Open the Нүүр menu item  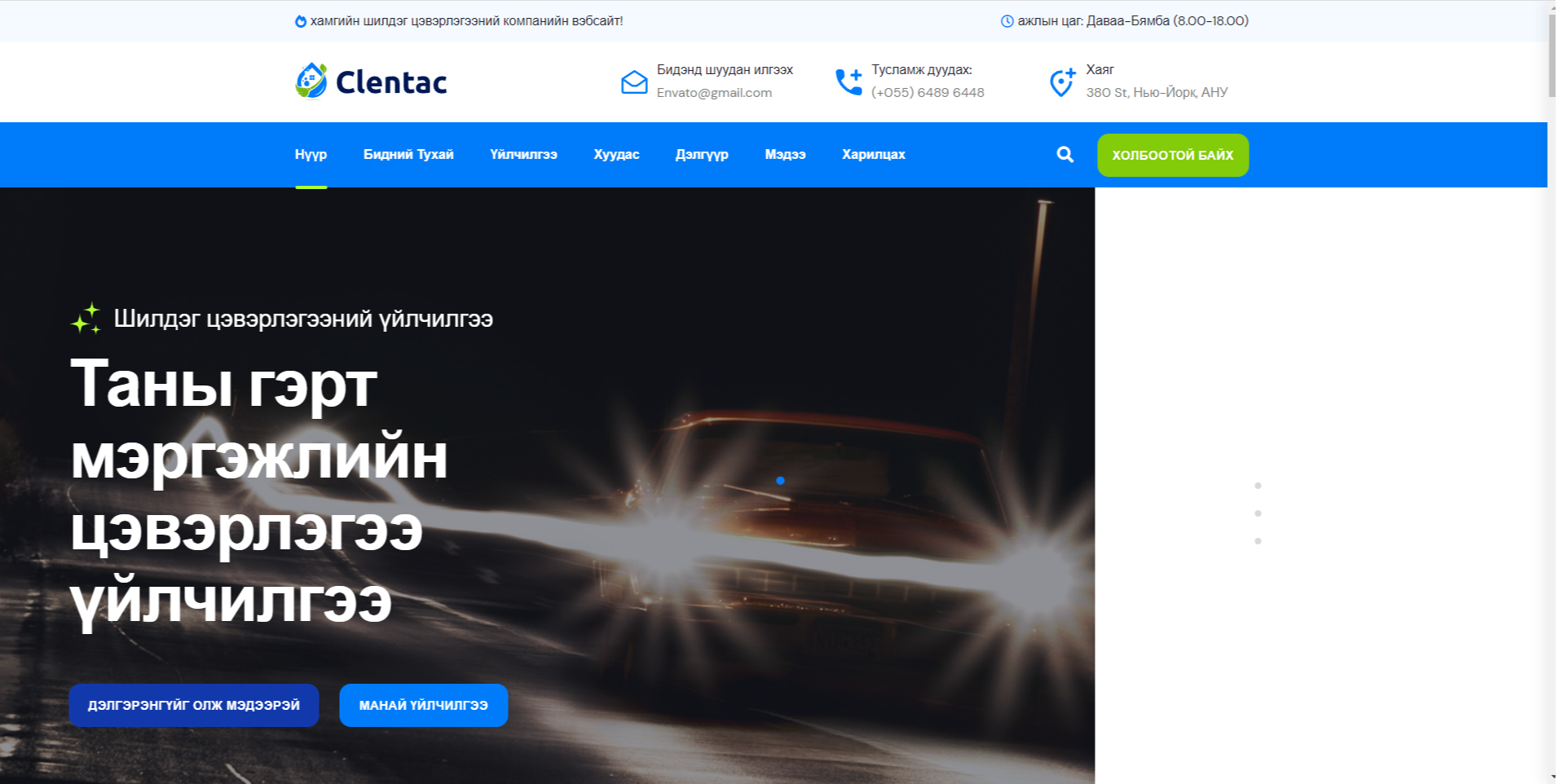coord(311,154)
